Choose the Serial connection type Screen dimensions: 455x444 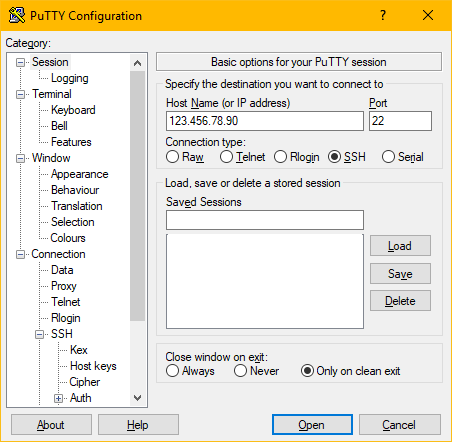[388, 157]
